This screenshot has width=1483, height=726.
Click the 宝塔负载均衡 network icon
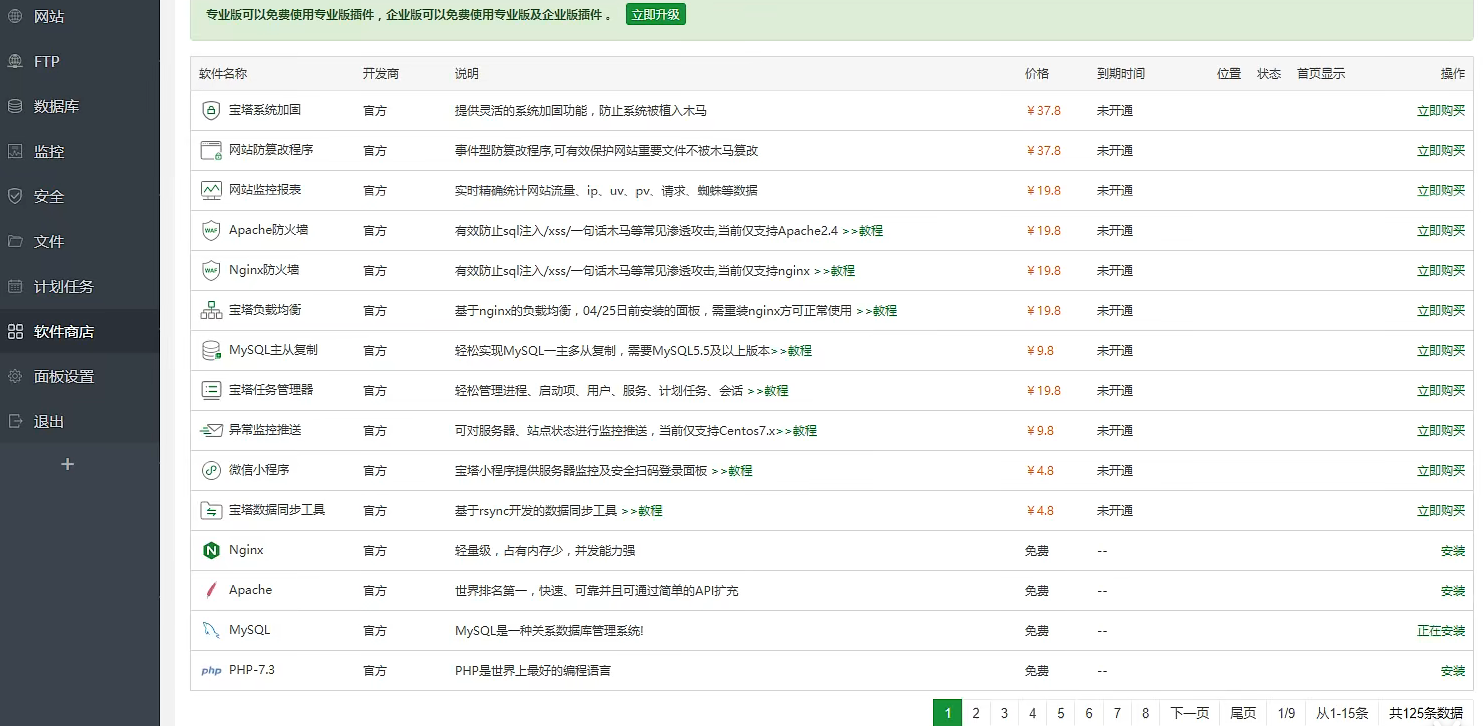coord(211,311)
